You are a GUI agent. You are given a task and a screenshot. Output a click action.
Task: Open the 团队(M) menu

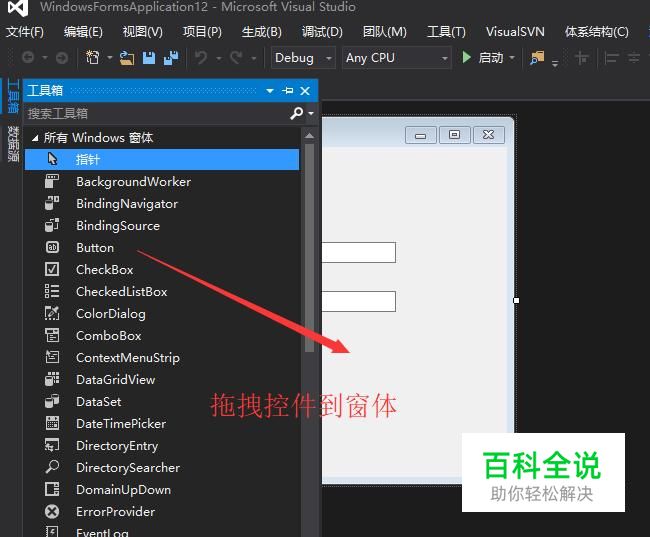[385, 32]
